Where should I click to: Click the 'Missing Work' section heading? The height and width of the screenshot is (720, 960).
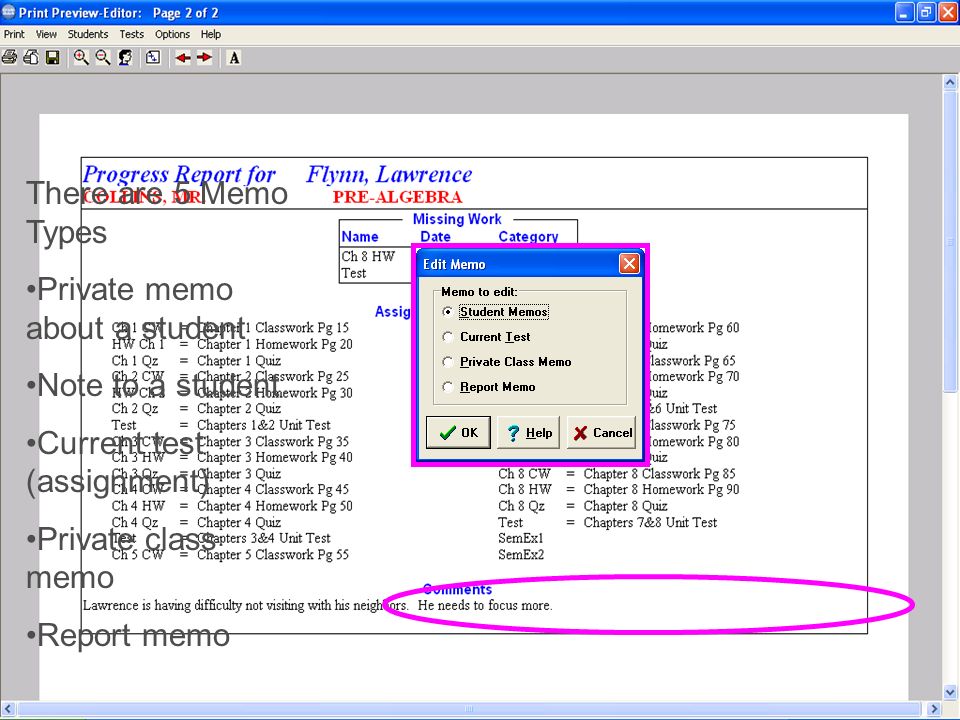457,219
